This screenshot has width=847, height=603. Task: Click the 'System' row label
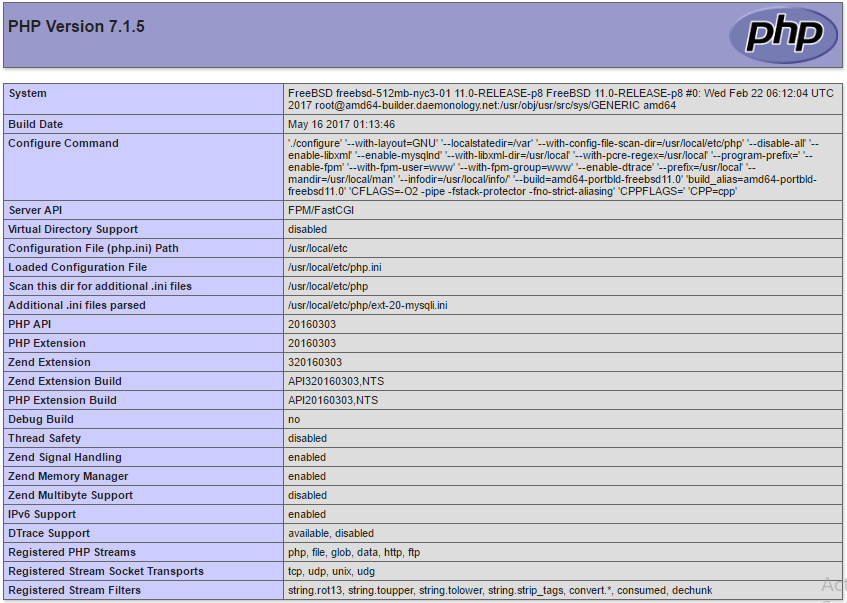pyautogui.click(x=28, y=93)
